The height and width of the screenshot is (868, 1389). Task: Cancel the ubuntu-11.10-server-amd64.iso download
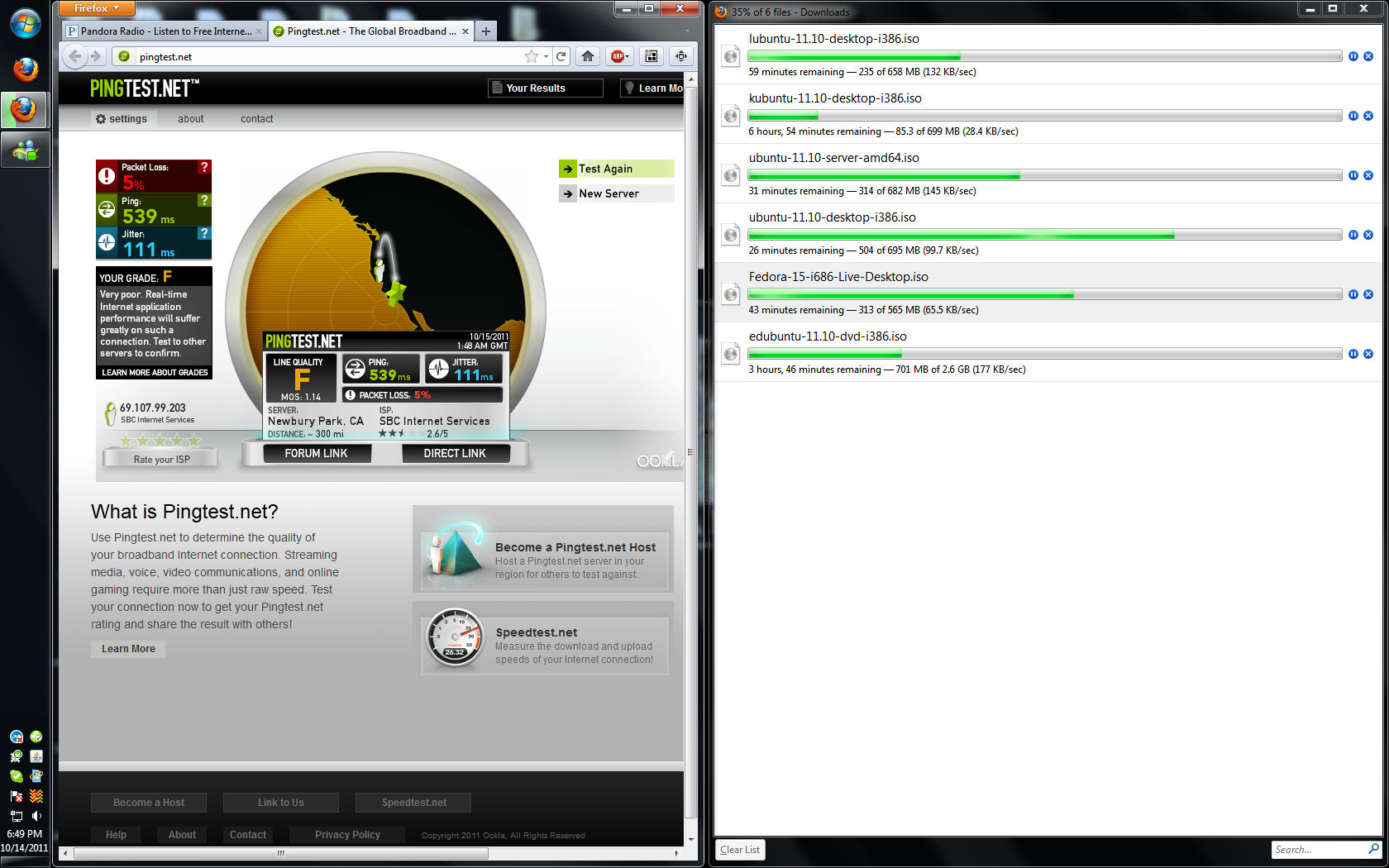[x=1368, y=175]
